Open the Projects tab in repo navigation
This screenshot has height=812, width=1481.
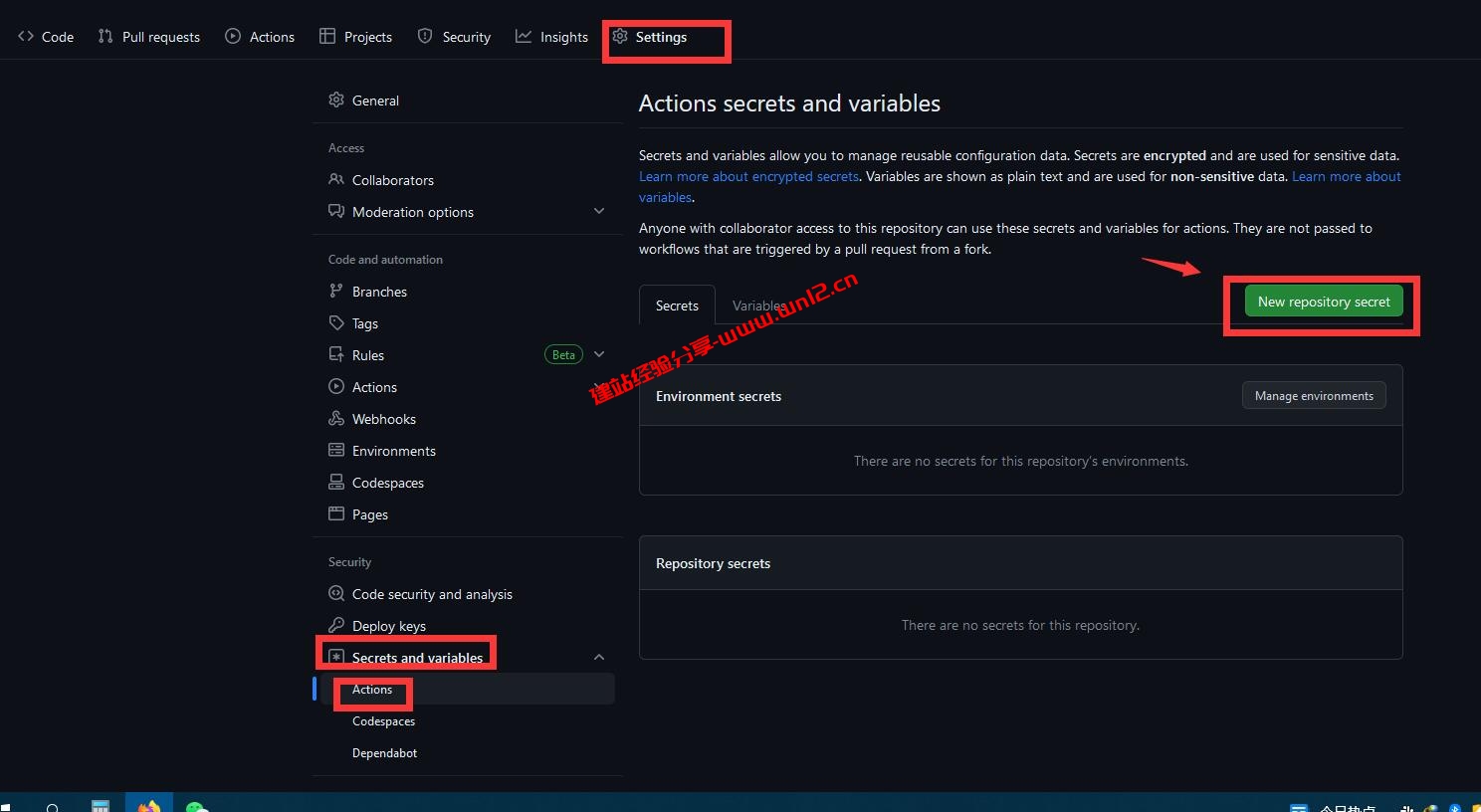[x=355, y=37]
